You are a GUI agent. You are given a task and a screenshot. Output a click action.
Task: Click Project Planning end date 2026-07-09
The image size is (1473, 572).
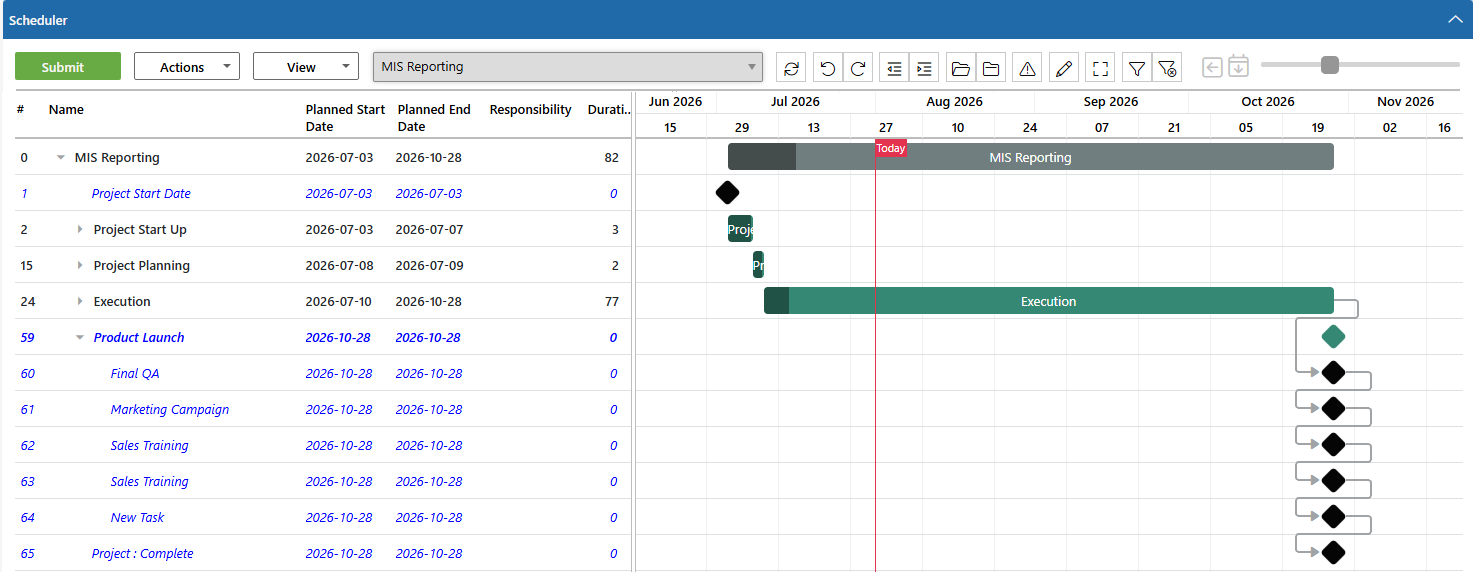click(x=429, y=266)
